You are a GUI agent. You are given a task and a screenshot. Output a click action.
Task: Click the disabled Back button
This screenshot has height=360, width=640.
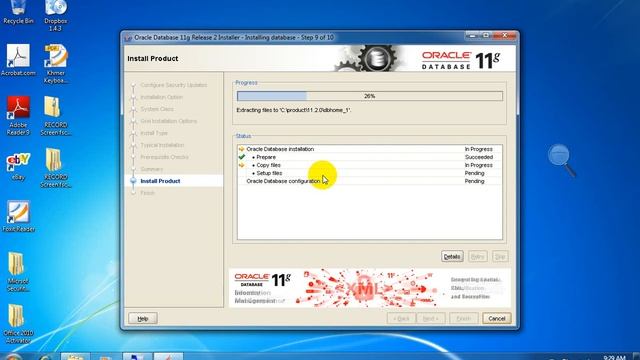tap(401, 318)
